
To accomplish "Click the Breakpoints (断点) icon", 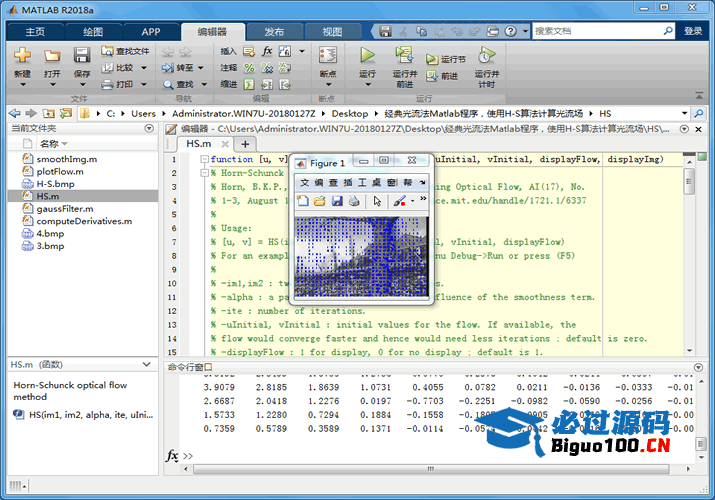I will 328,55.
